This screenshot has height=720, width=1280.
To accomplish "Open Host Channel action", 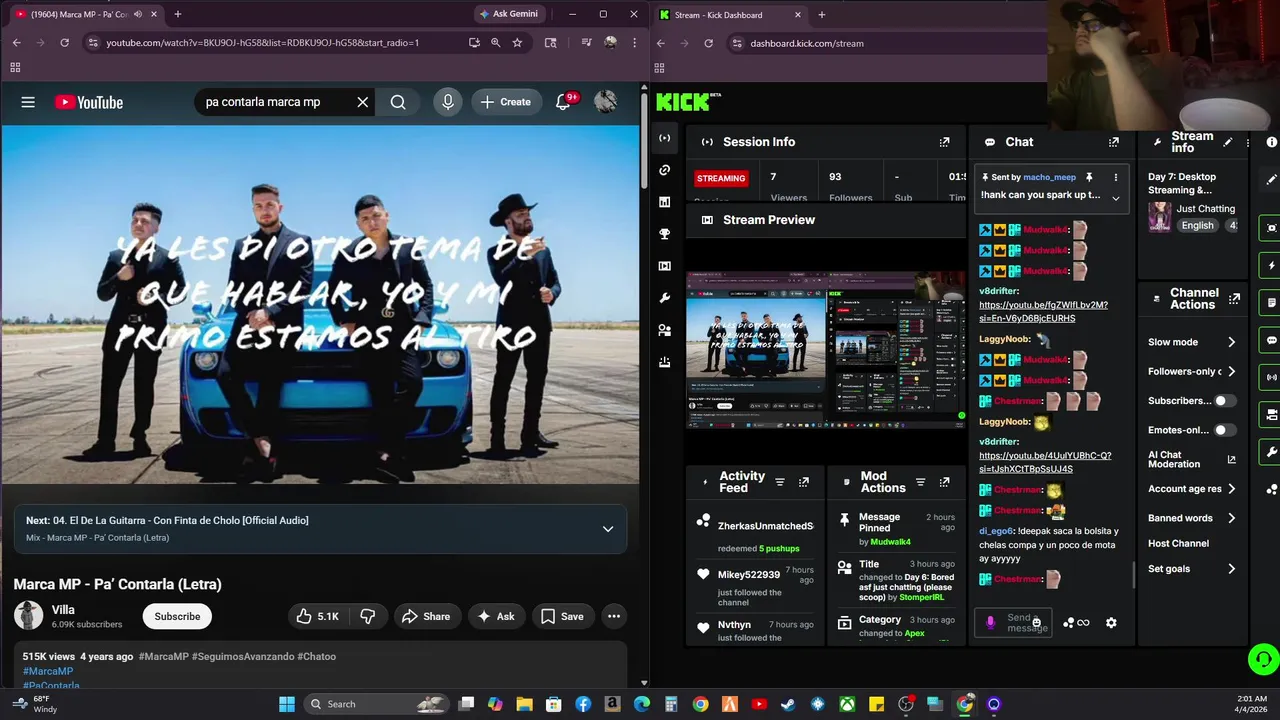I will [x=1178, y=543].
